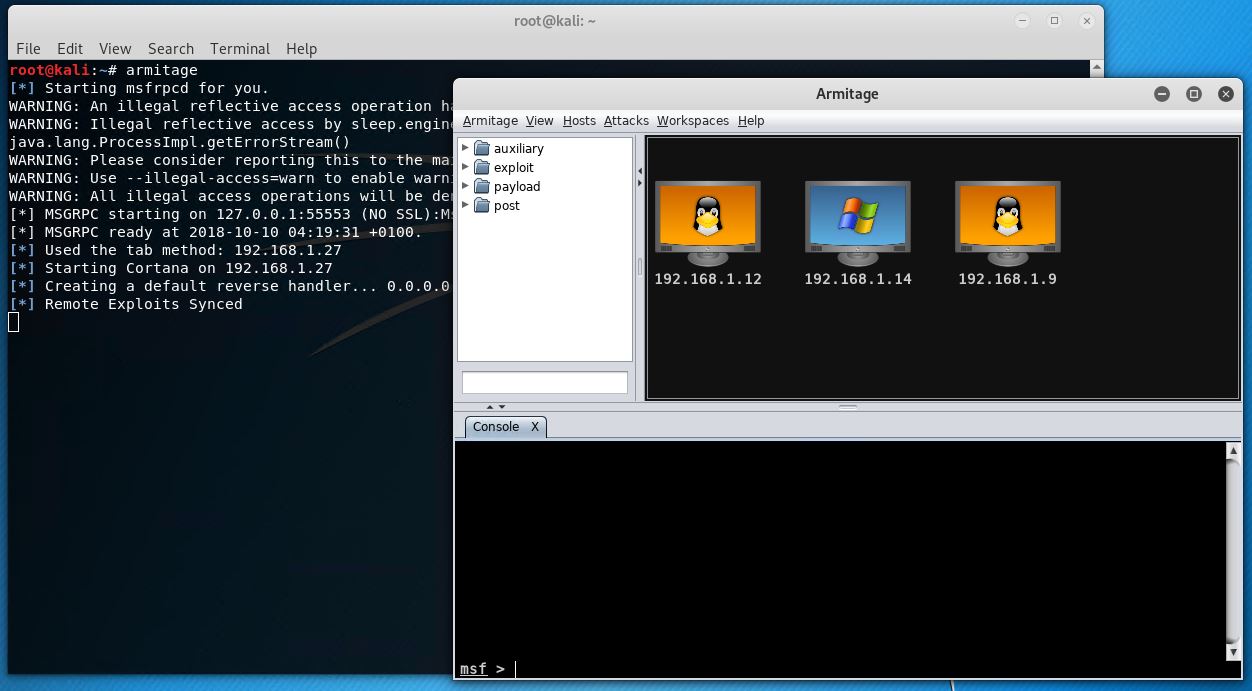The height and width of the screenshot is (691, 1252).
Task: Expand the payload module tree
Action: click(465, 186)
